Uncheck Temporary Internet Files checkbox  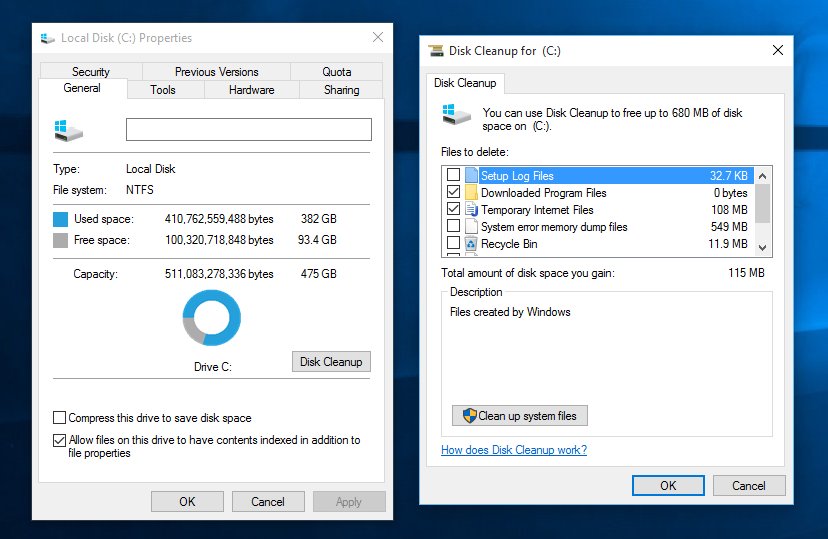[x=453, y=209]
